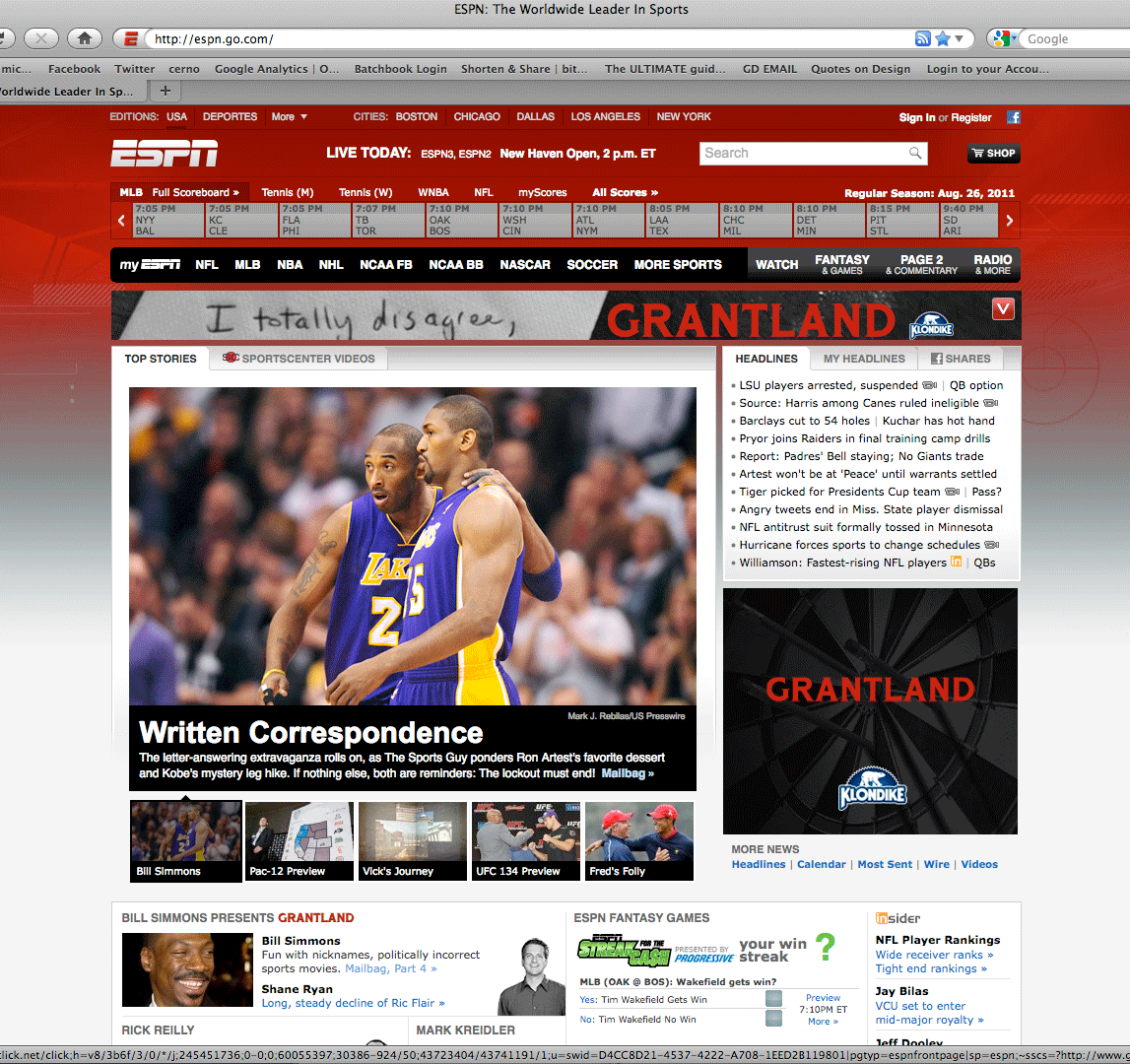
Task: Select the Pac-12 Preview thumbnail
Action: (299, 840)
